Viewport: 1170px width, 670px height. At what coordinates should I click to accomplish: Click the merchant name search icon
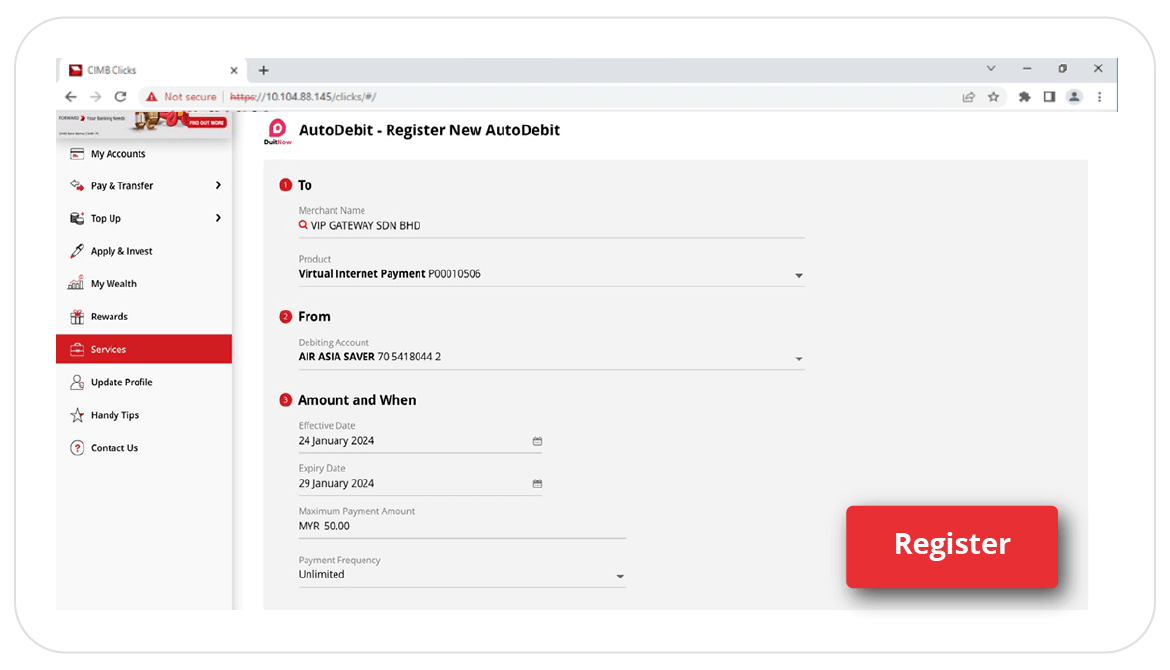[x=304, y=226]
